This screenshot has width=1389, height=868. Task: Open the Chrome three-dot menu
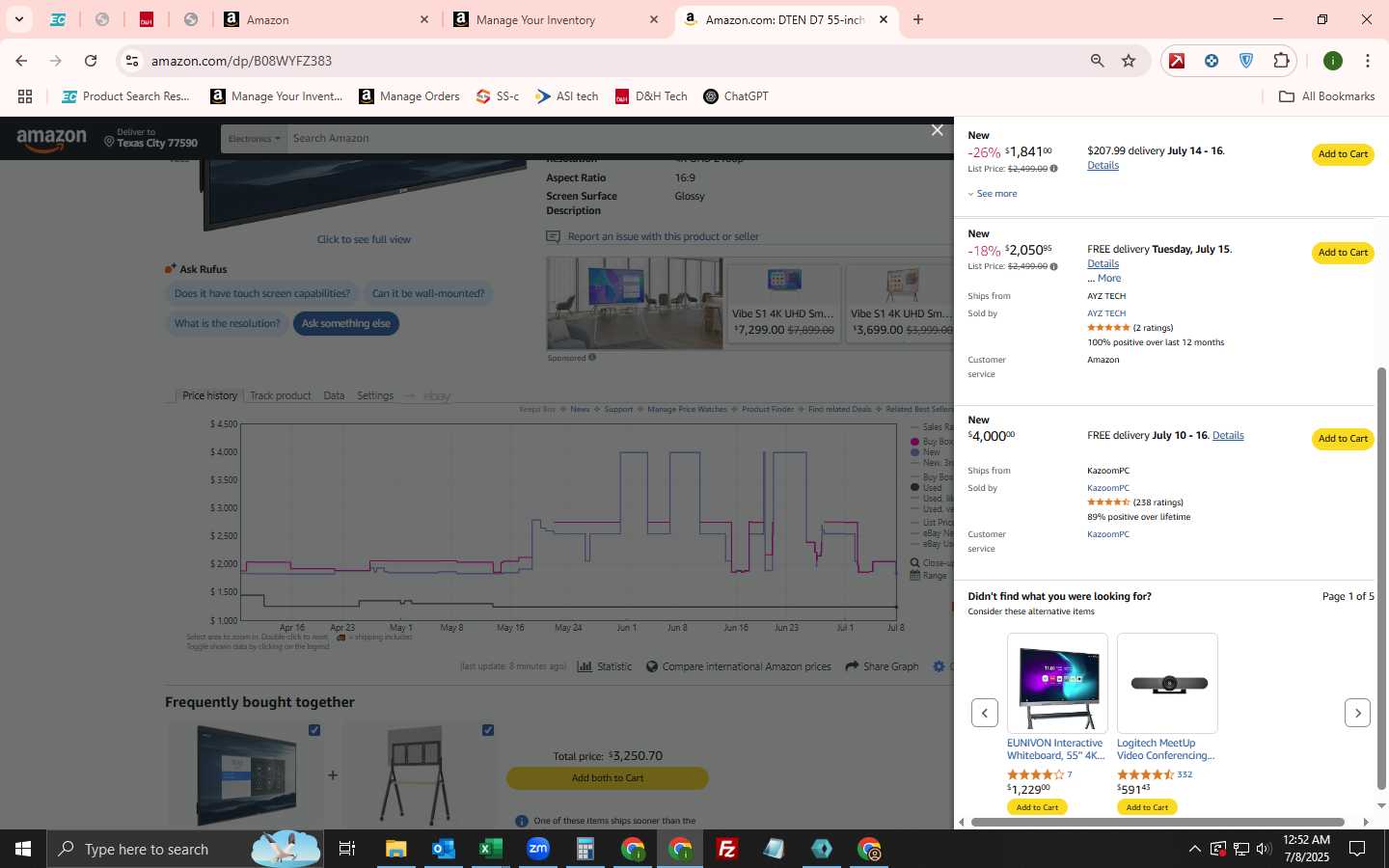pos(1367,61)
